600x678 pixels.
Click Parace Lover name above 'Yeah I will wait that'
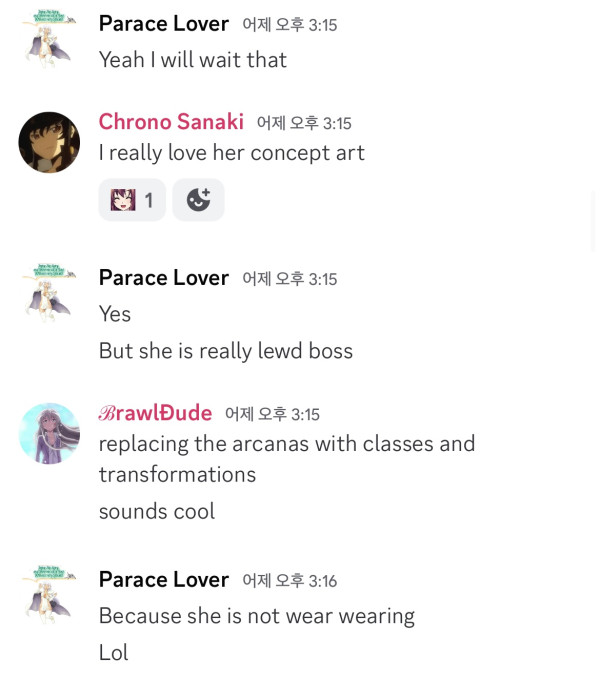tap(164, 23)
